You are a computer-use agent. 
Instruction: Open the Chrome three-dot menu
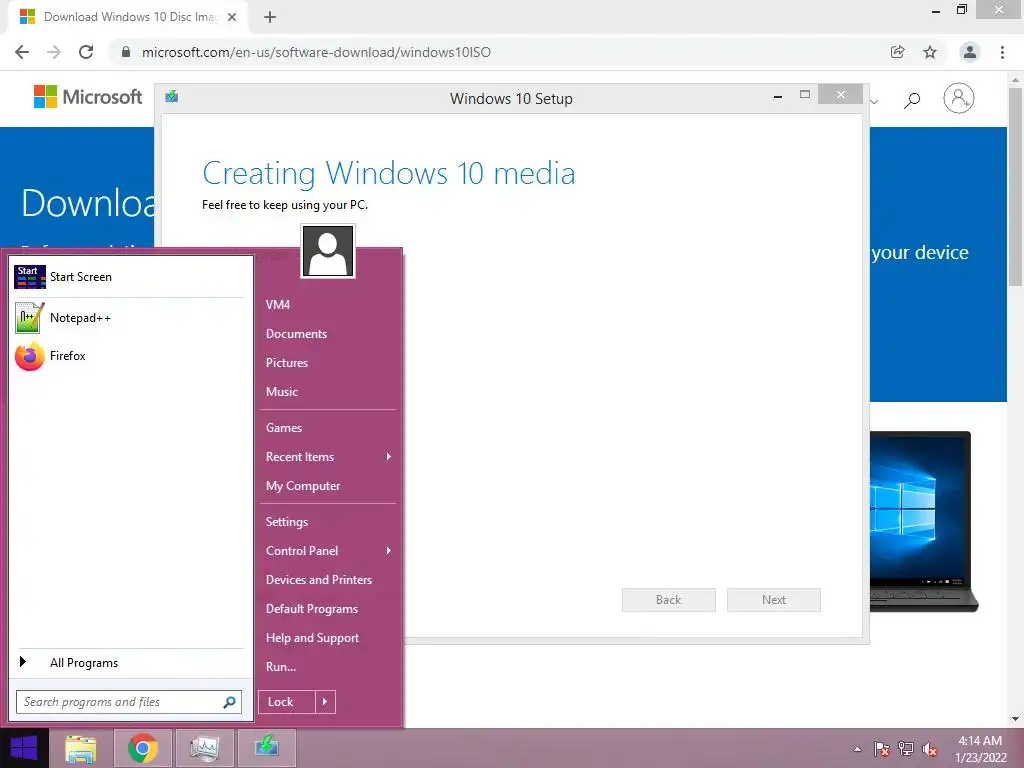(1002, 52)
